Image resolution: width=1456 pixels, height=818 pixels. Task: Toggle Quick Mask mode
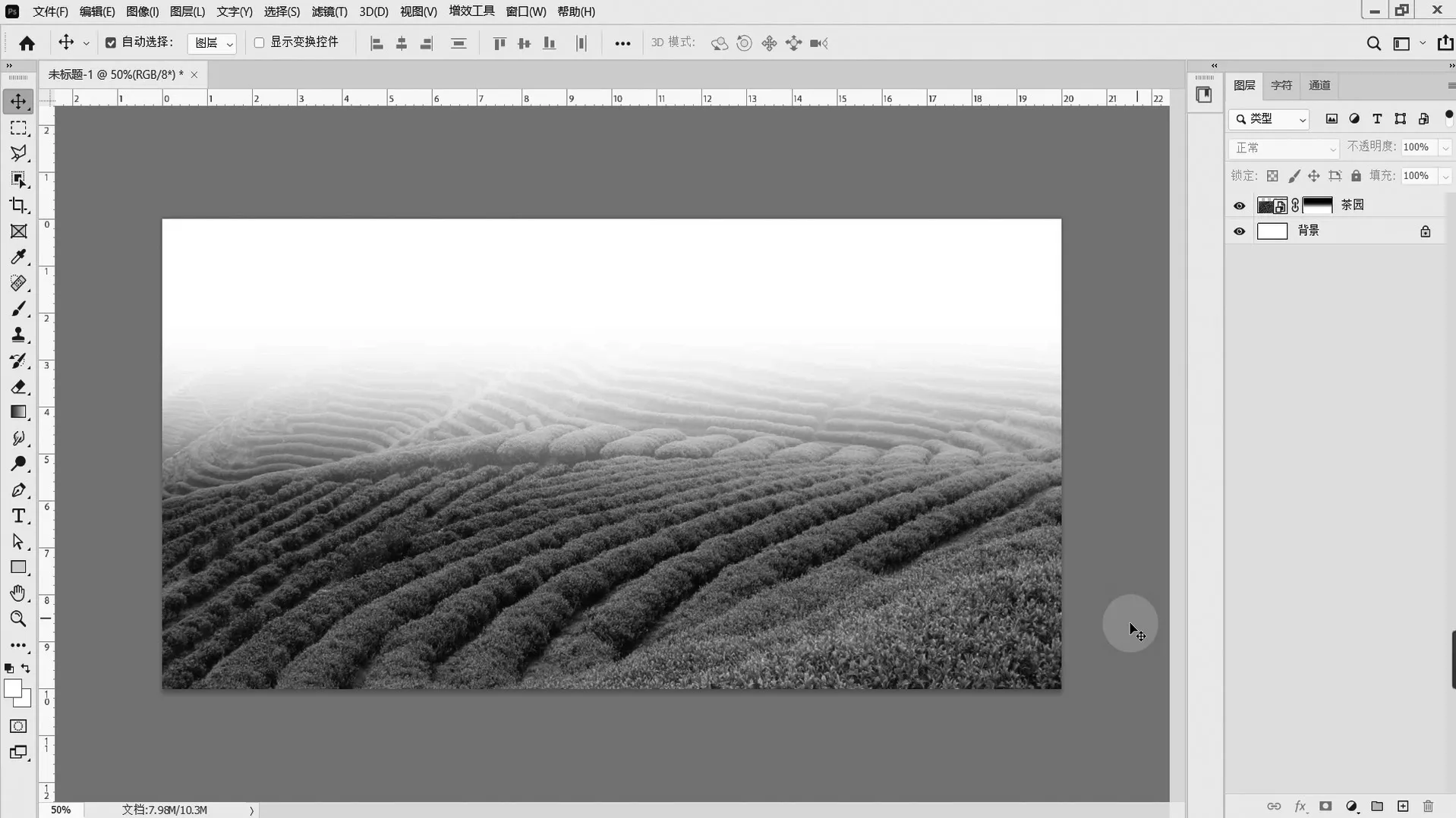18,726
